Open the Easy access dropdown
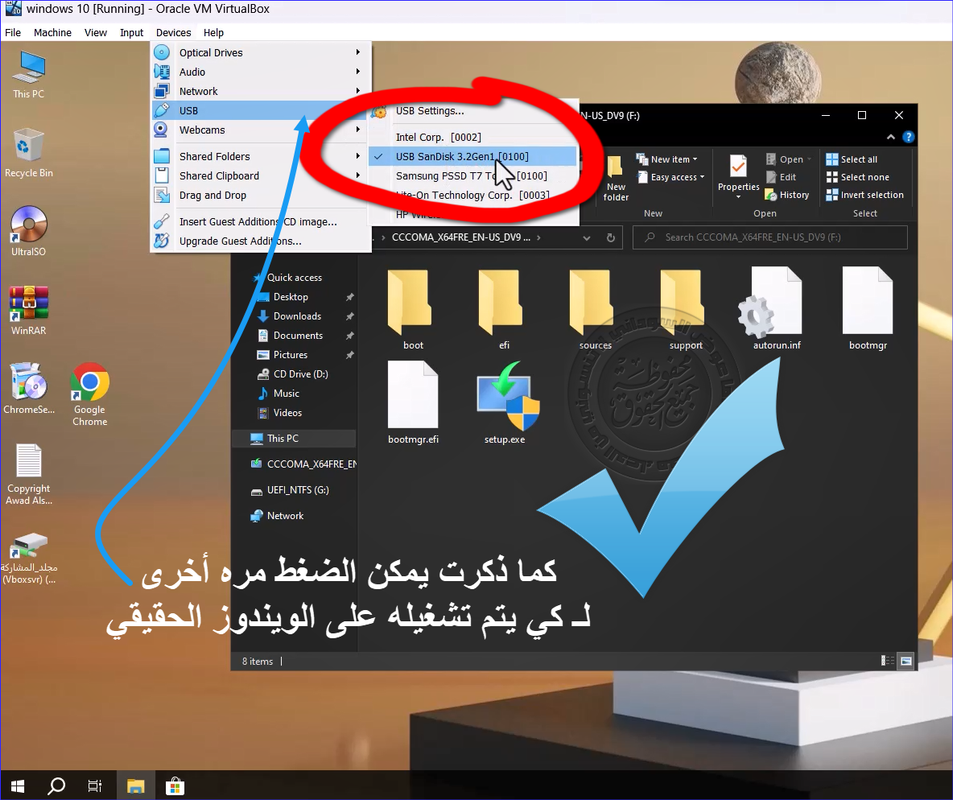The image size is (953, 800). pos(677,177)
